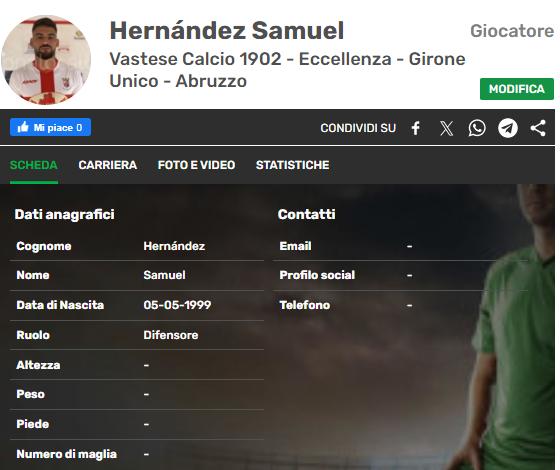Viewport: 560px width, 470px height.
Task: Share on X via the X icon
Action: tap(446, 128)
